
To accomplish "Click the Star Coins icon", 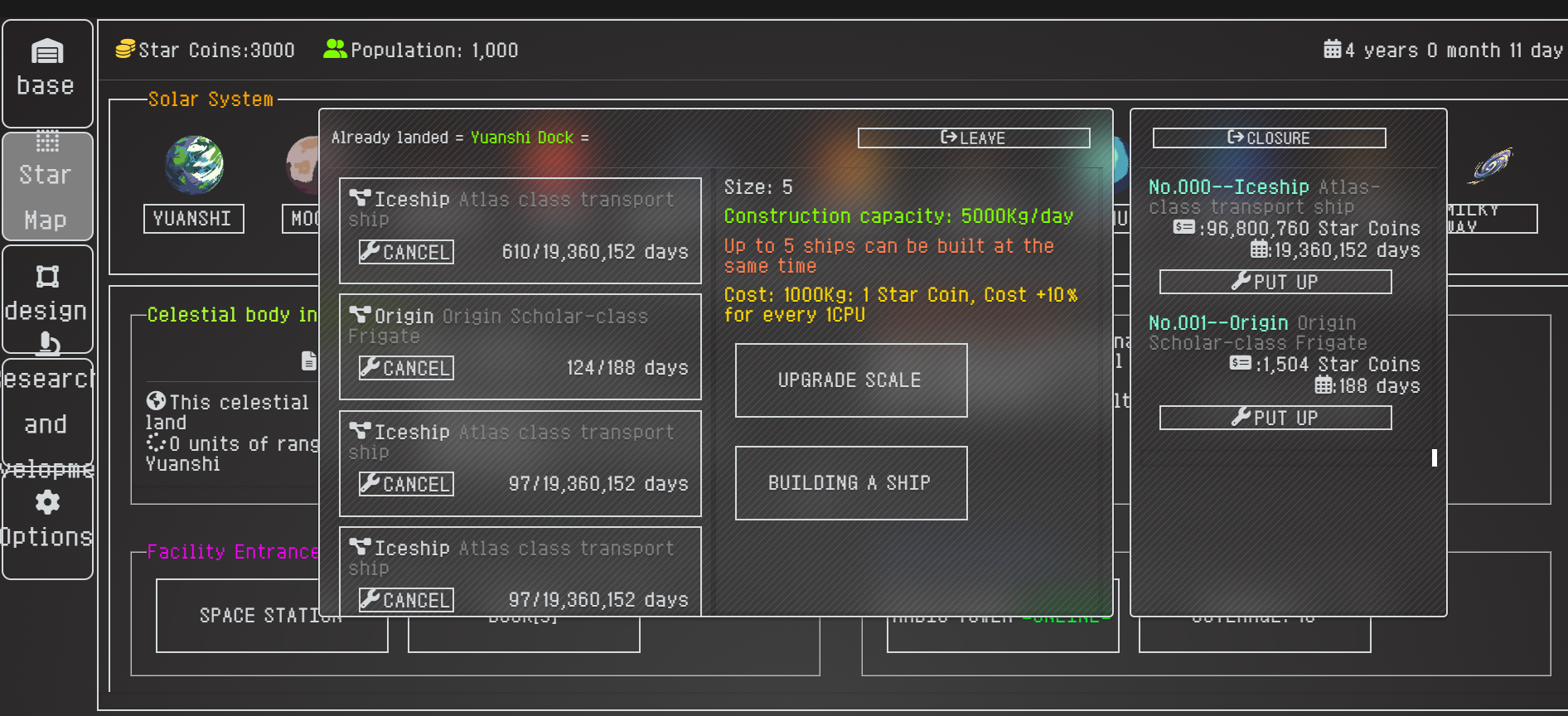I will 125,50.
